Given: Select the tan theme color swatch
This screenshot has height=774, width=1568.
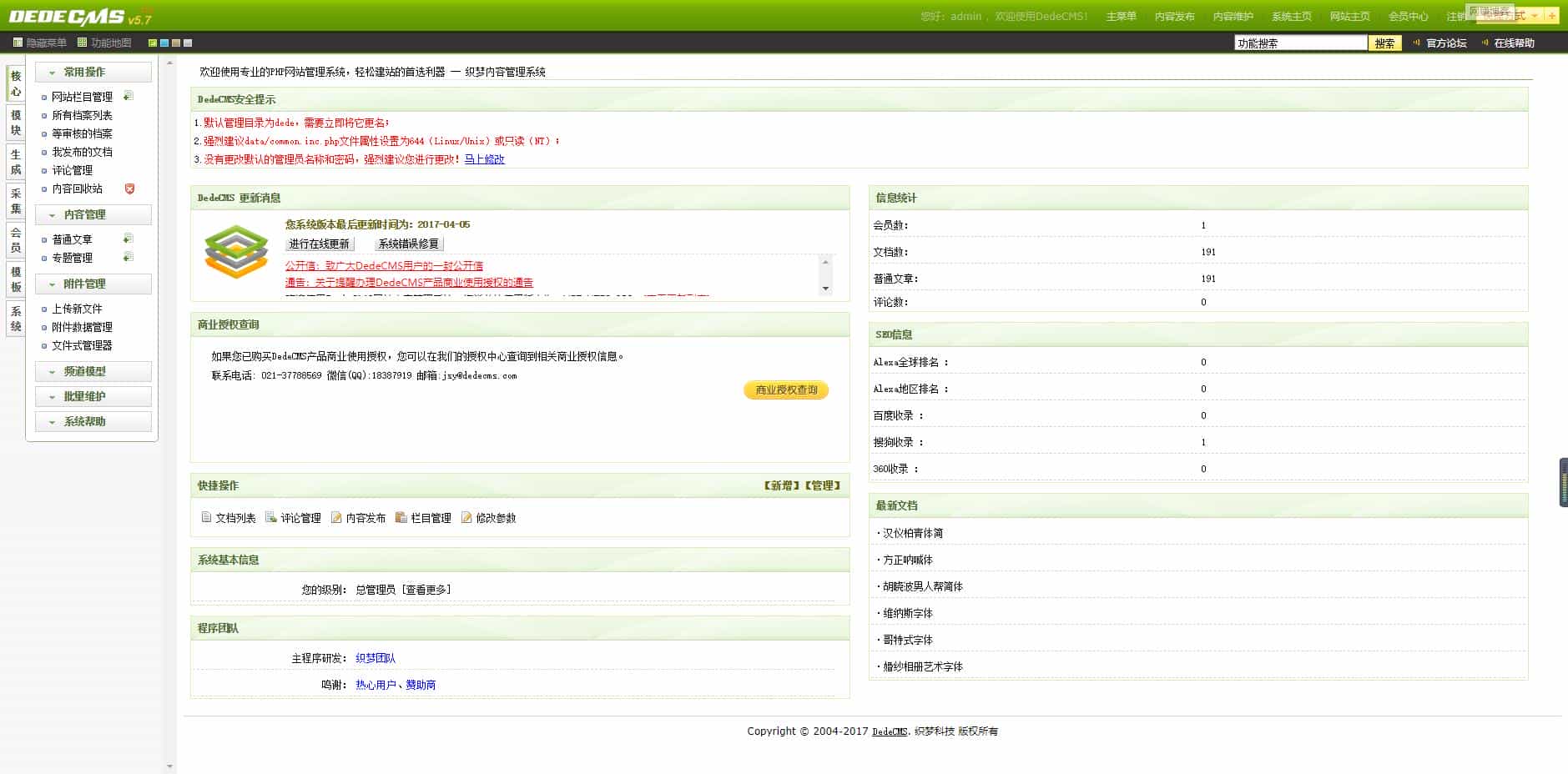Looking at the screenshot, I should pos(176,43).
